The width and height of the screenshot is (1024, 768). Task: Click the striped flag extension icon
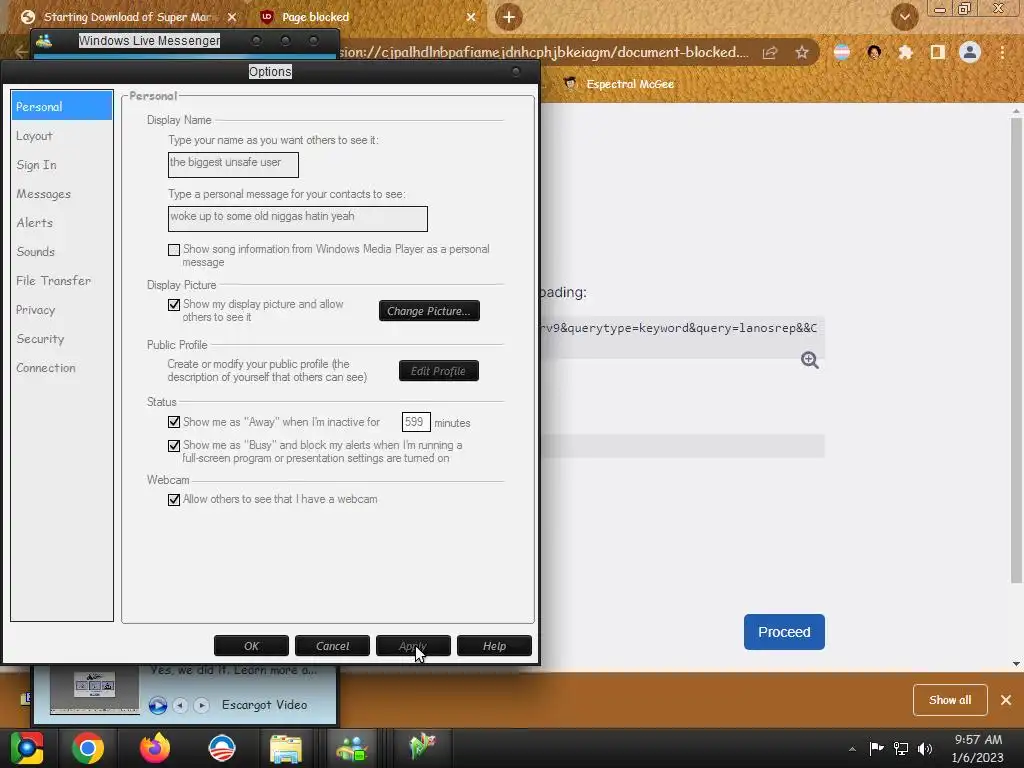tap(842, 52)
